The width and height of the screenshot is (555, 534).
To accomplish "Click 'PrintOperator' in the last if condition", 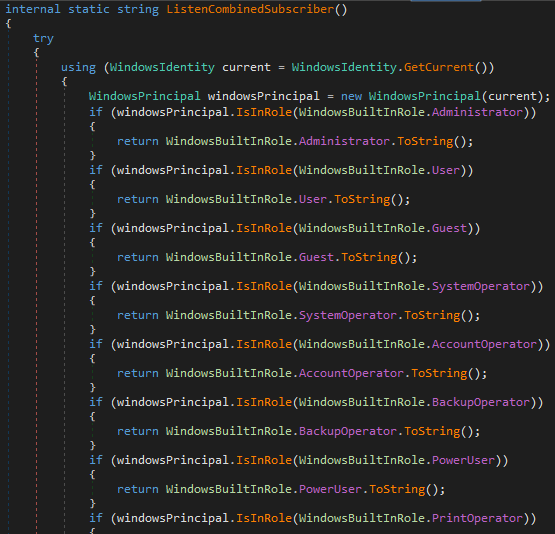I will (x=477, y=518).
